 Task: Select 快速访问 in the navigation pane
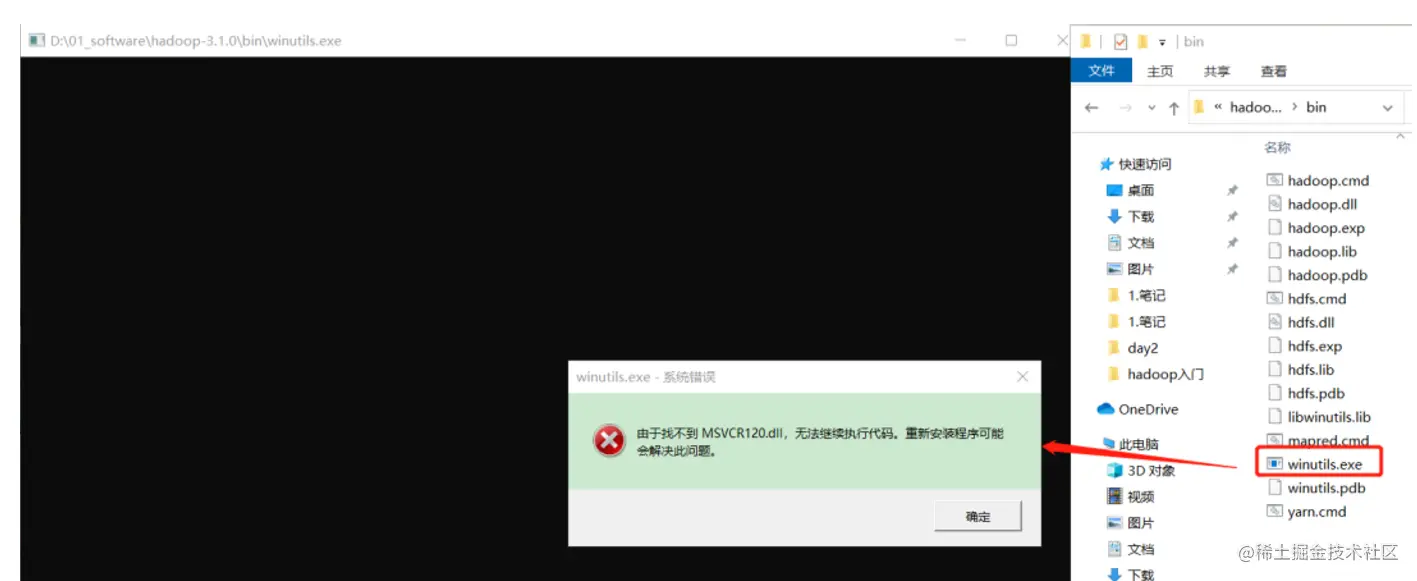coord(1144,164)
